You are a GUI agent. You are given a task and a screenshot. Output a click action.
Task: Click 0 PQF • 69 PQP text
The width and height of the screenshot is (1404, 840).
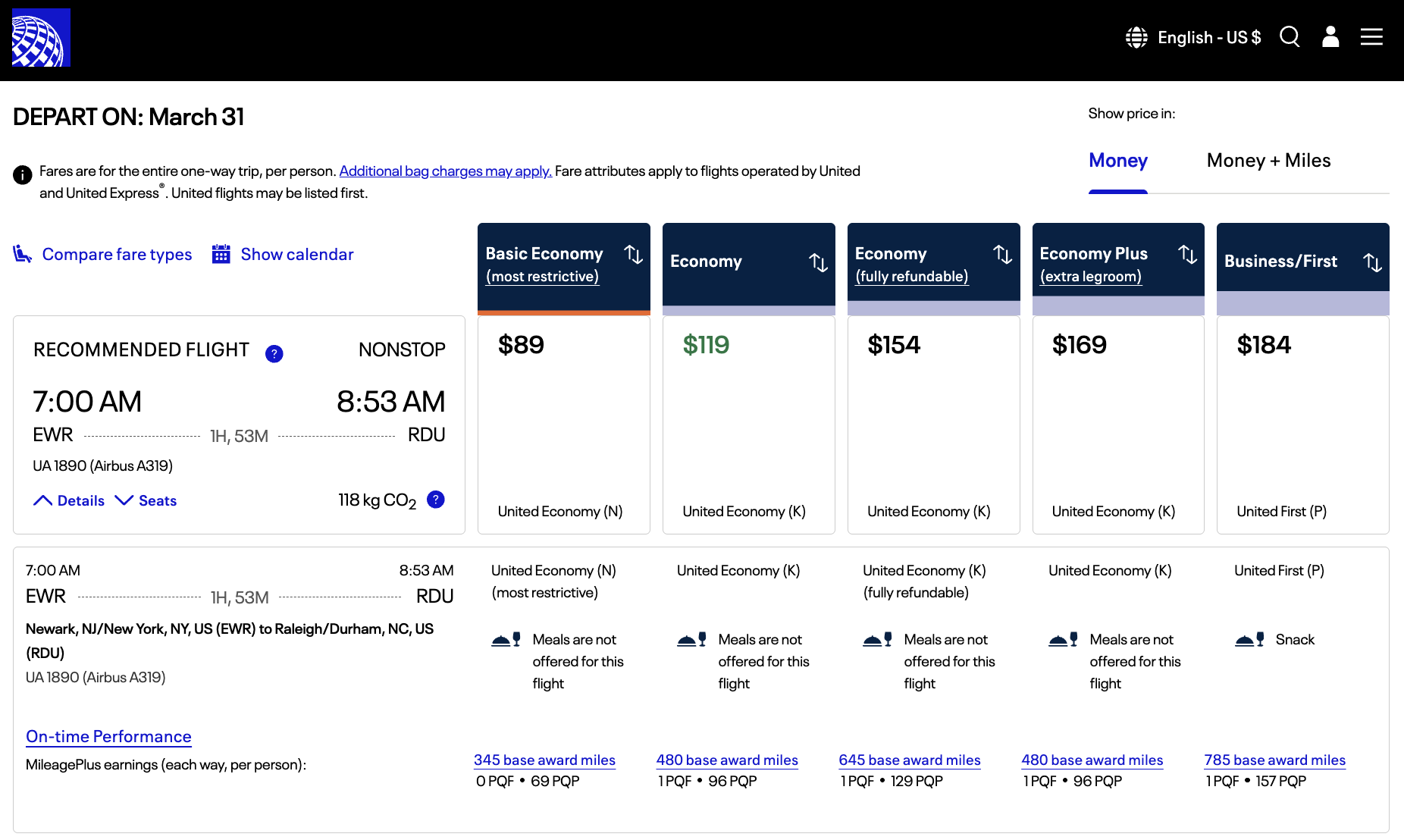click(x=528, y=782)
